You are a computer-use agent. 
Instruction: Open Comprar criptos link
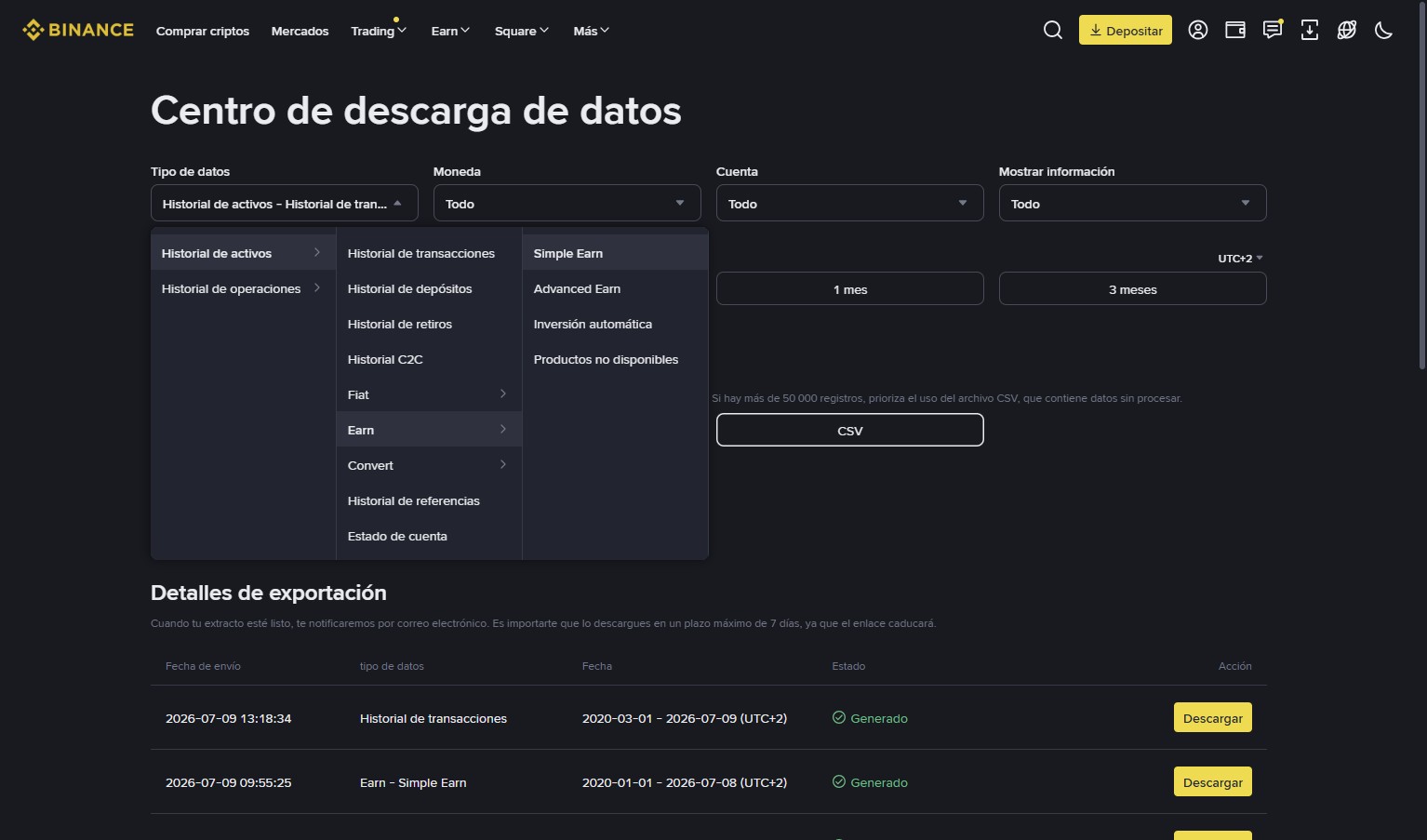(203, 31)
